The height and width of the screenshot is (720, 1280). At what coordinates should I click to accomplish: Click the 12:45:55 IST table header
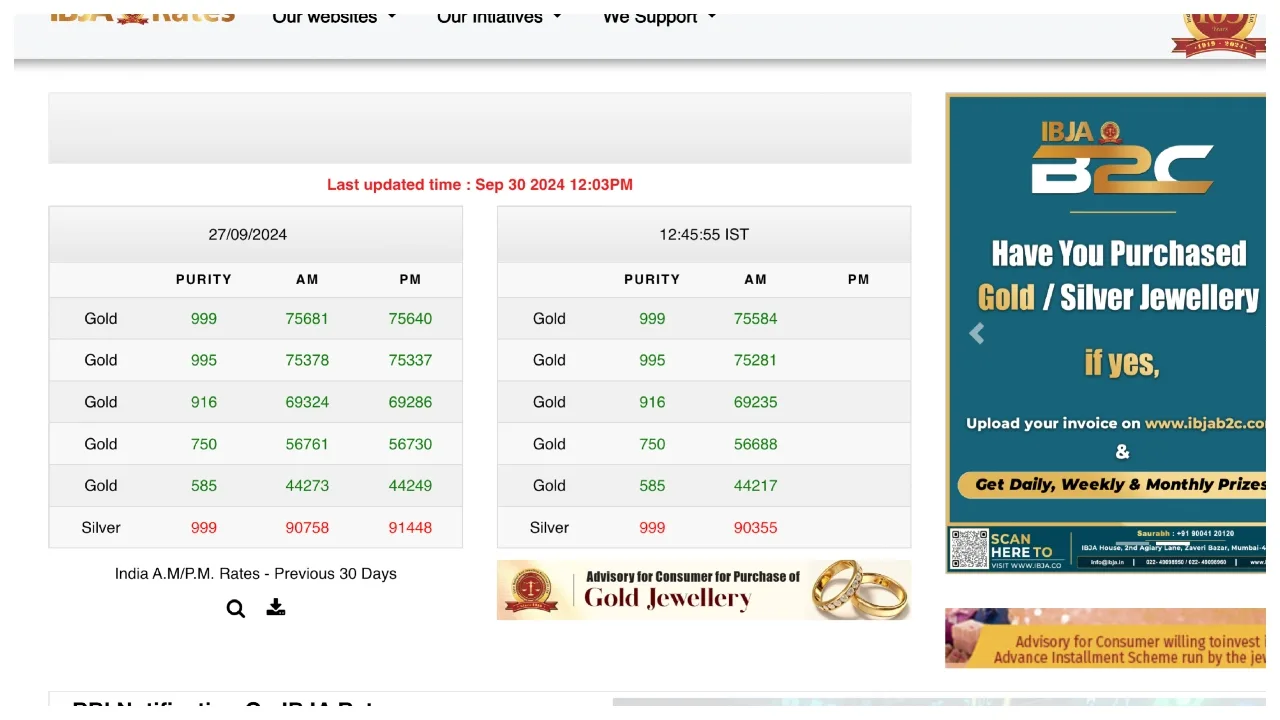[704, 235]
